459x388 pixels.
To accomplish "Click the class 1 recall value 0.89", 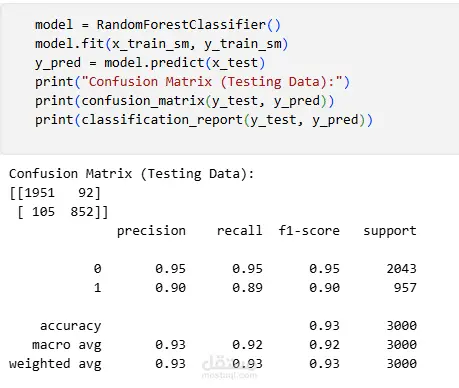I will 247,288.
